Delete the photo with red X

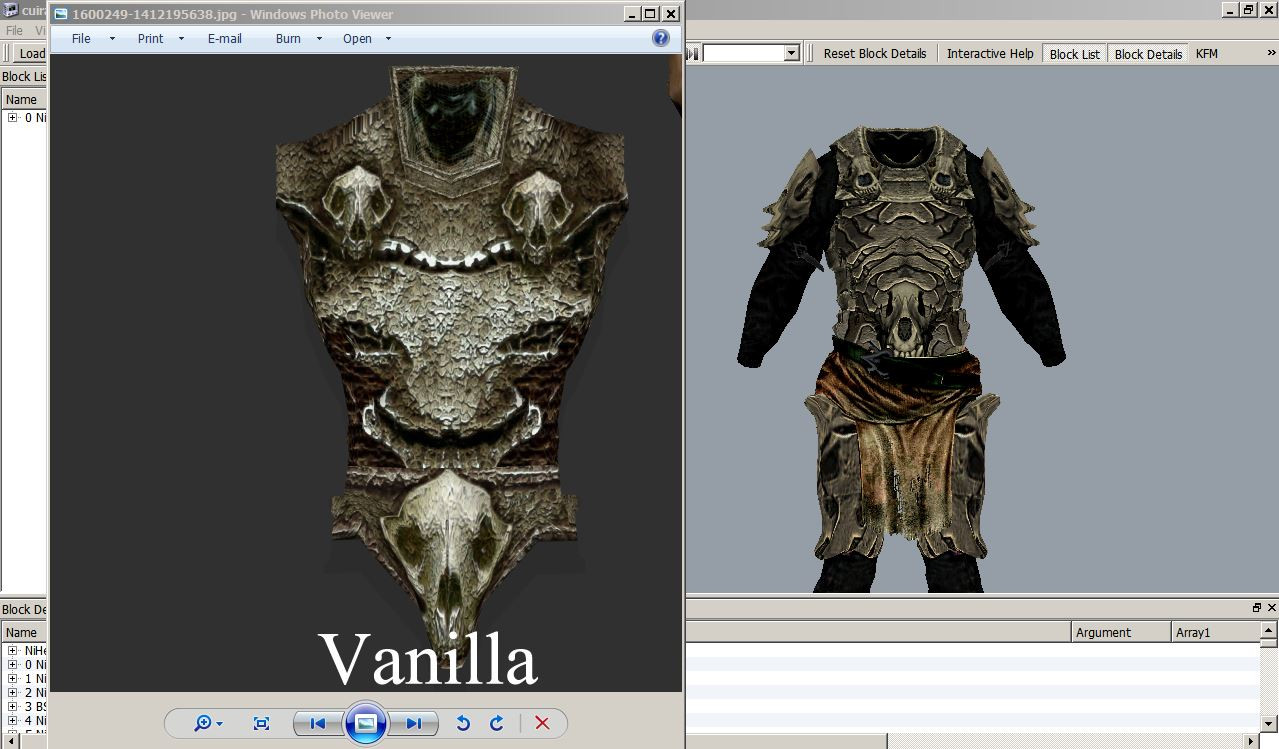tap(542, 723)
